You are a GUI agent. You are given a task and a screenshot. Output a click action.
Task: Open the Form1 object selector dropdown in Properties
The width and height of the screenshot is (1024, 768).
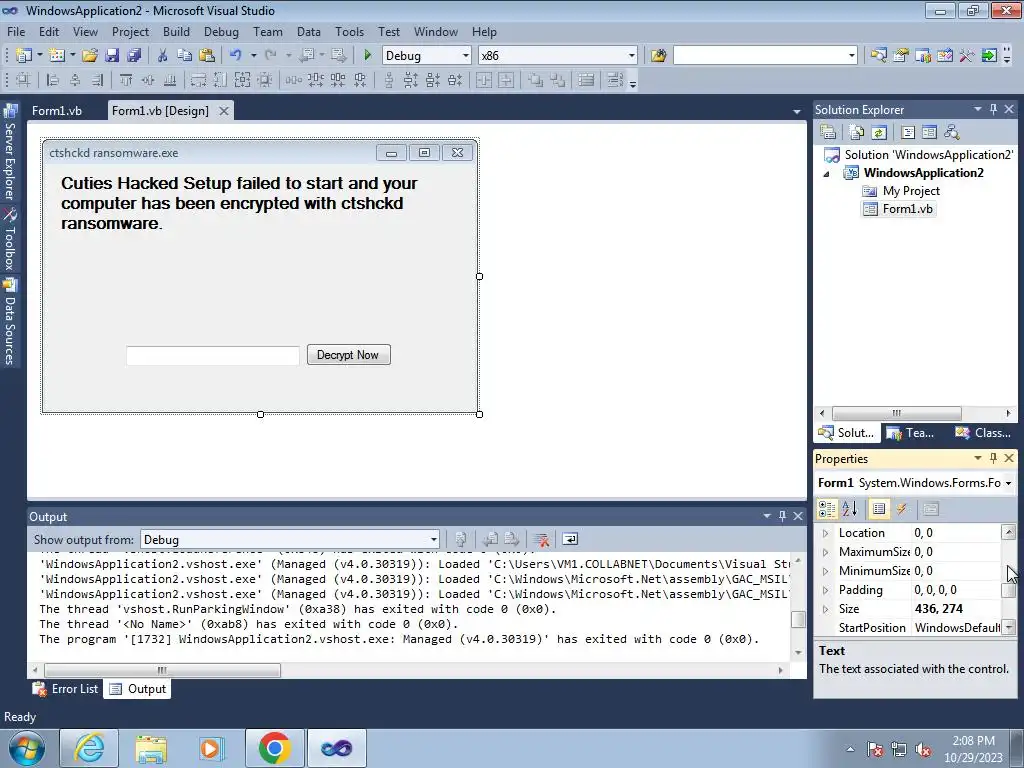click(x=1008, y=483)
